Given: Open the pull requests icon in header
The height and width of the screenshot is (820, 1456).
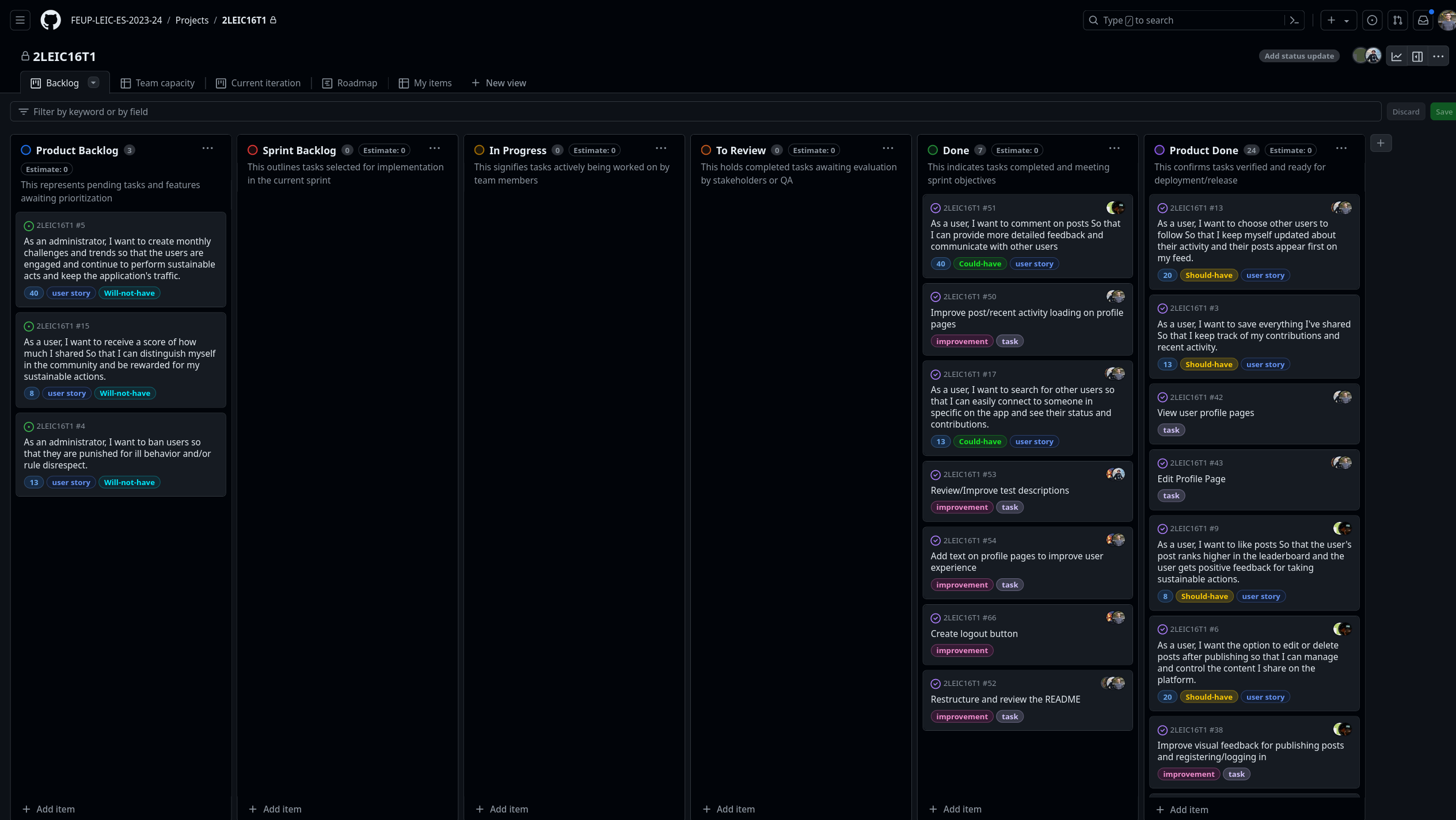Looking at the screenshot, I should (1398, 20).
